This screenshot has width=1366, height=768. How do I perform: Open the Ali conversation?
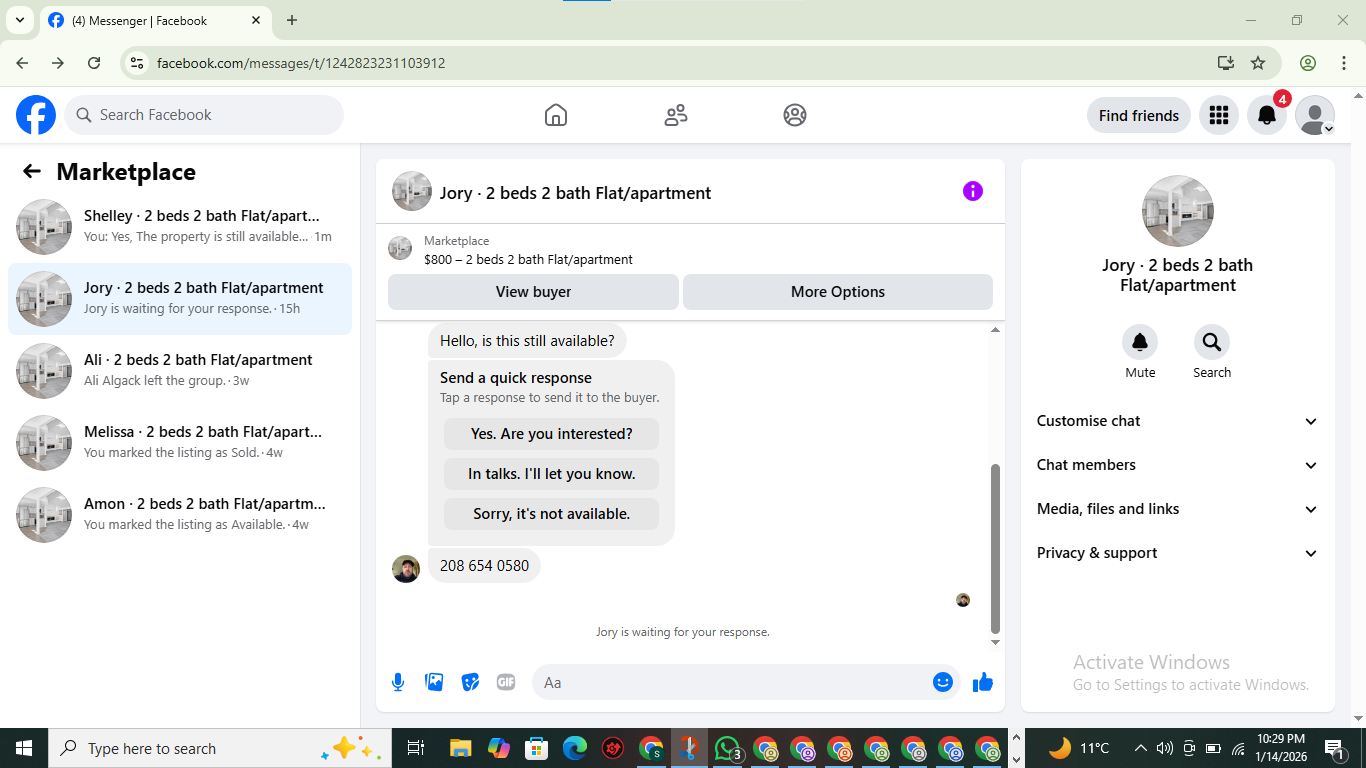(180, 371)
